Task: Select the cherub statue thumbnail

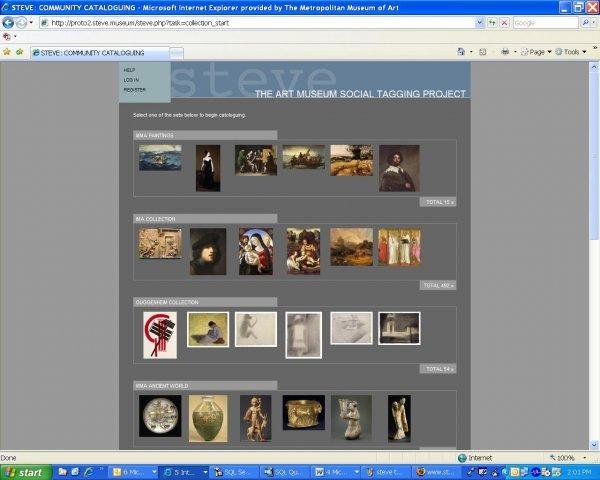Action: pyautogui.click(x=256, y=418)
